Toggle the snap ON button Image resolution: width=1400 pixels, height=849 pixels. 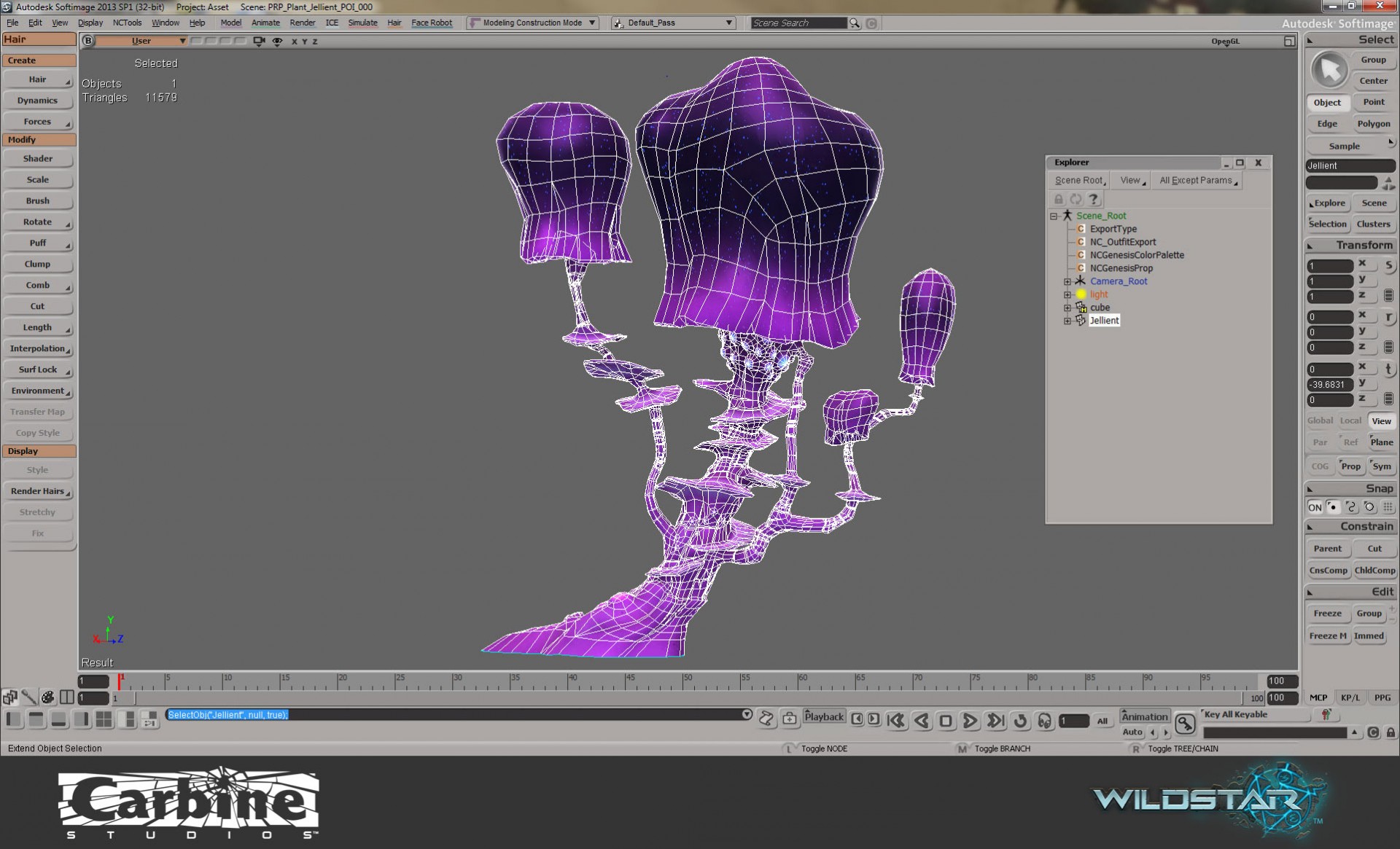(1314, 507)
